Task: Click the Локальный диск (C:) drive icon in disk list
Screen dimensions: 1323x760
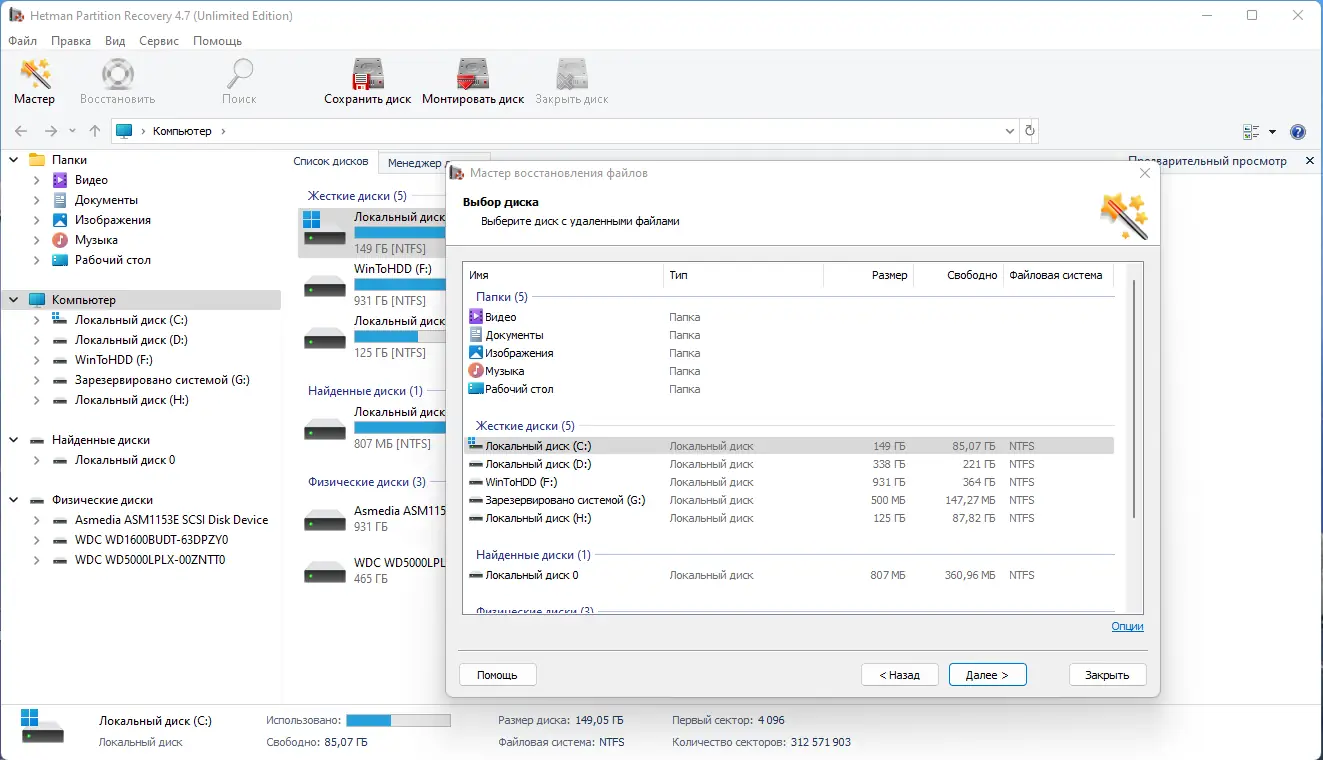Action: pyautogui.click(x=324, y=228)
